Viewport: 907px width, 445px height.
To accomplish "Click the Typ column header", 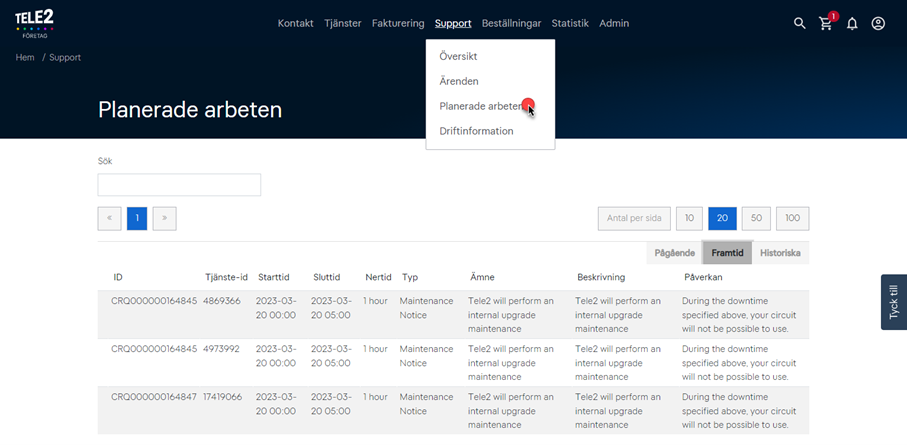I will [410, 278].
